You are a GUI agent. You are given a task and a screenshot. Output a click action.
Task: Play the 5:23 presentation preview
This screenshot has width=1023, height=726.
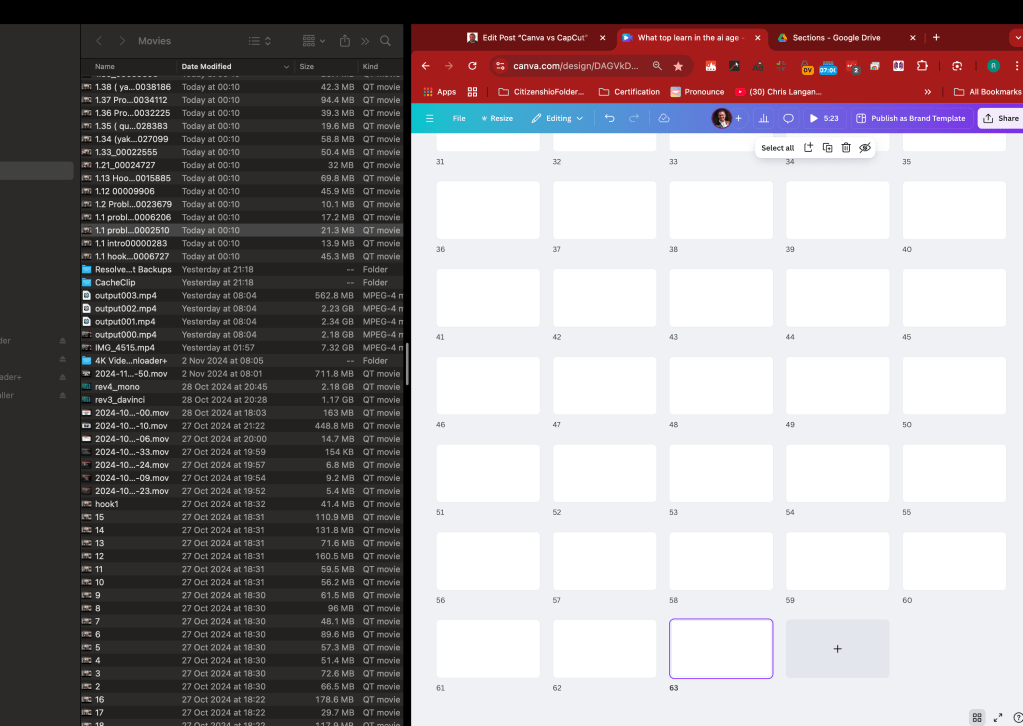tap(823, 118)
